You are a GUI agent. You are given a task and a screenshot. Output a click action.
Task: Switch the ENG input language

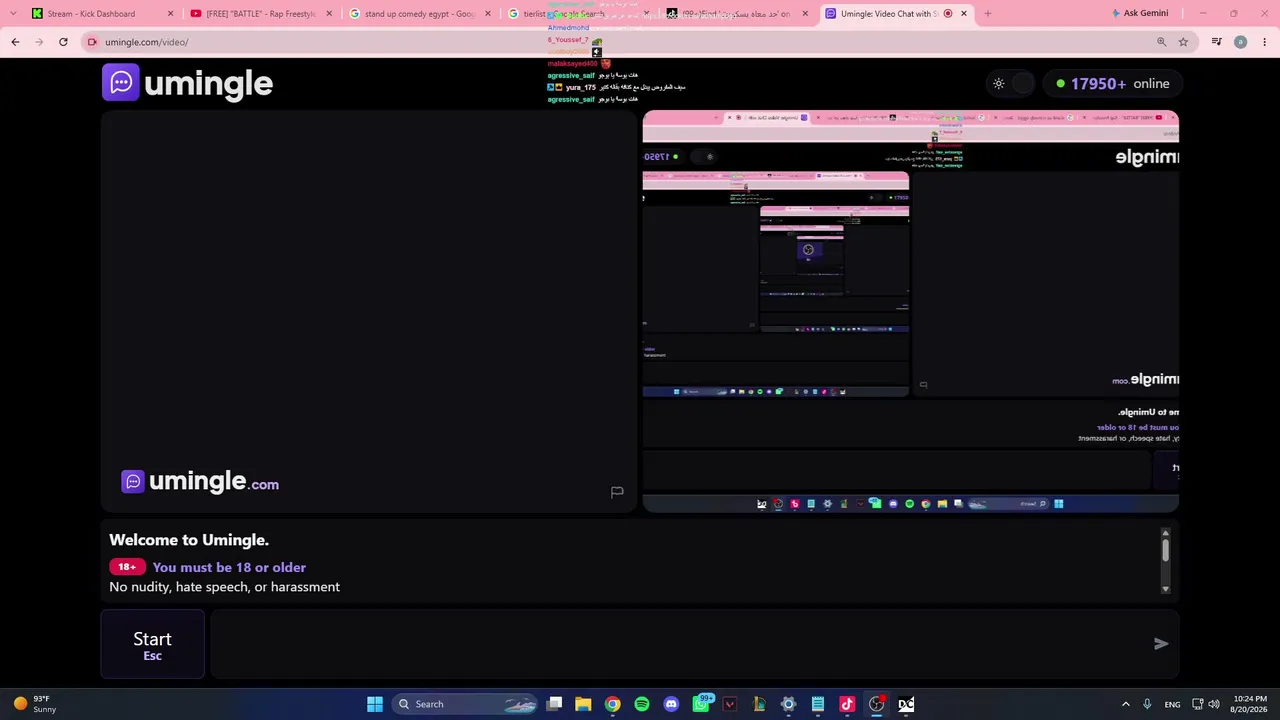tap(1172, 704)
